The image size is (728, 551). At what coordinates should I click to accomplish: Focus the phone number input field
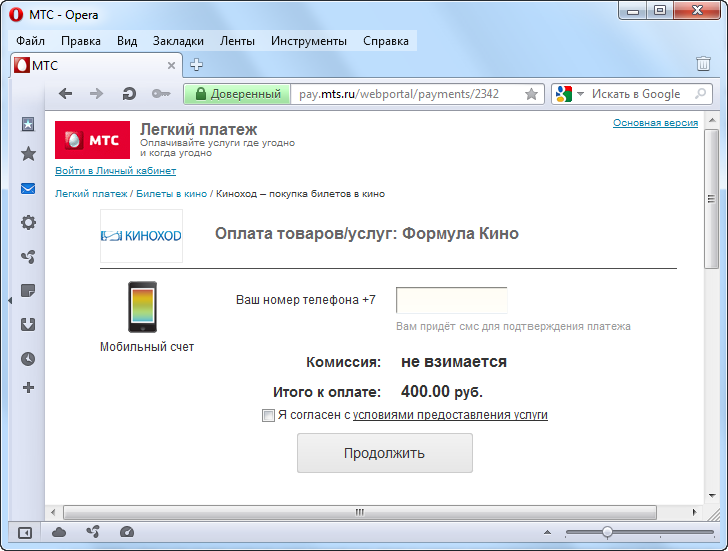click(452, 300)
